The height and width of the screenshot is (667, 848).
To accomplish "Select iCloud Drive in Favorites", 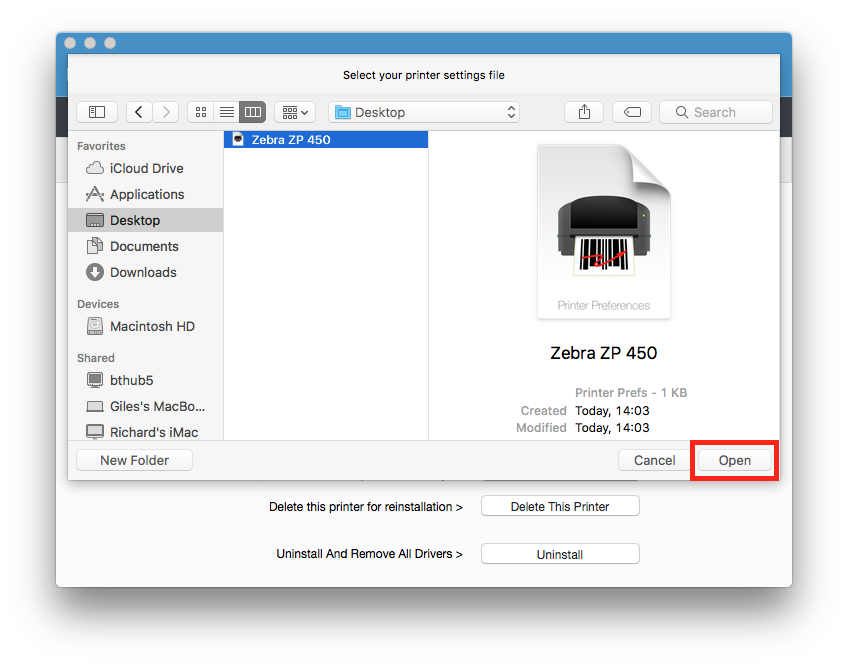I will coord(145,168).
